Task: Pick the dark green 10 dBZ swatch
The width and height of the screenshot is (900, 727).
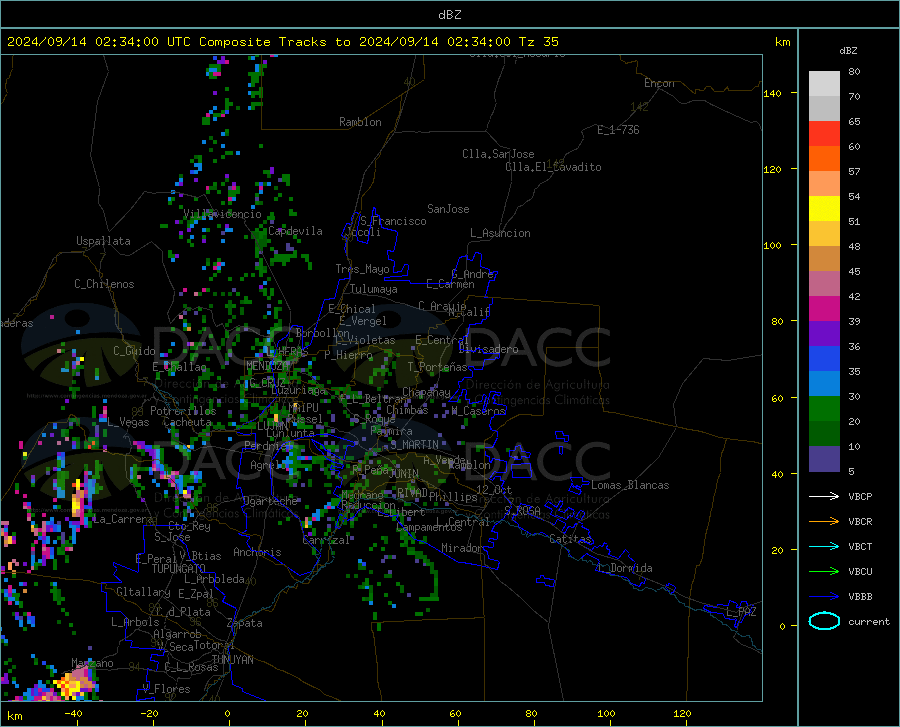Action: 824,434
